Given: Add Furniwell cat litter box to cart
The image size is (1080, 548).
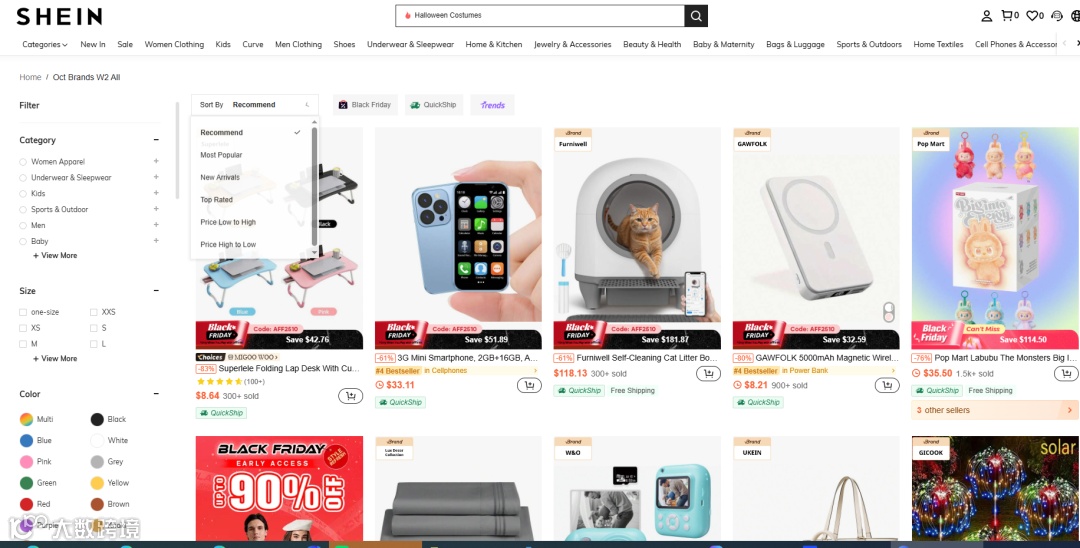Looking at the screenshot, I should click(x=708, y=374).
